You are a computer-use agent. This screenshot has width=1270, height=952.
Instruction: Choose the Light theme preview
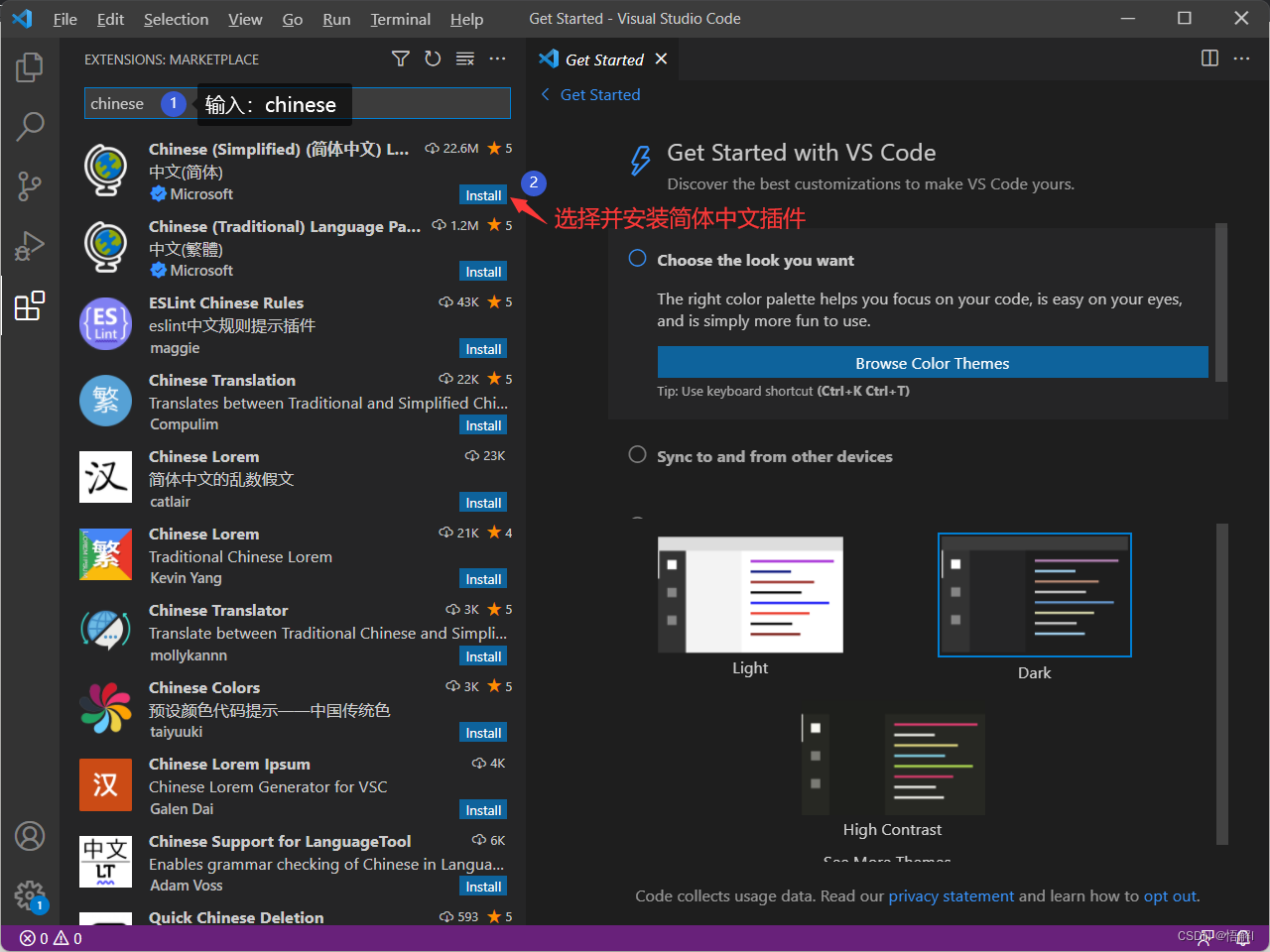click(x=750, y=595)
